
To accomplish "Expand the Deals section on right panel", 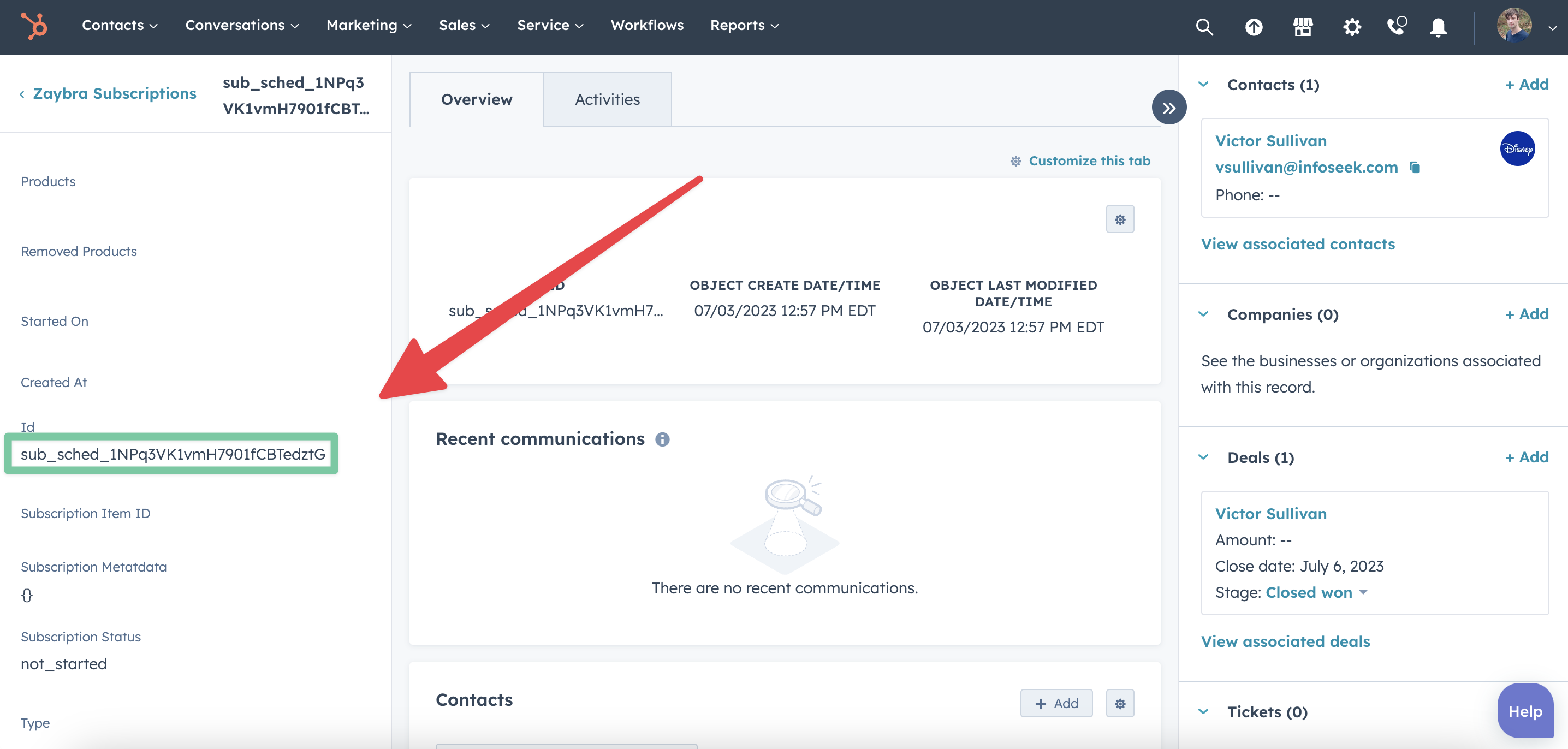I will point(1205,456).
